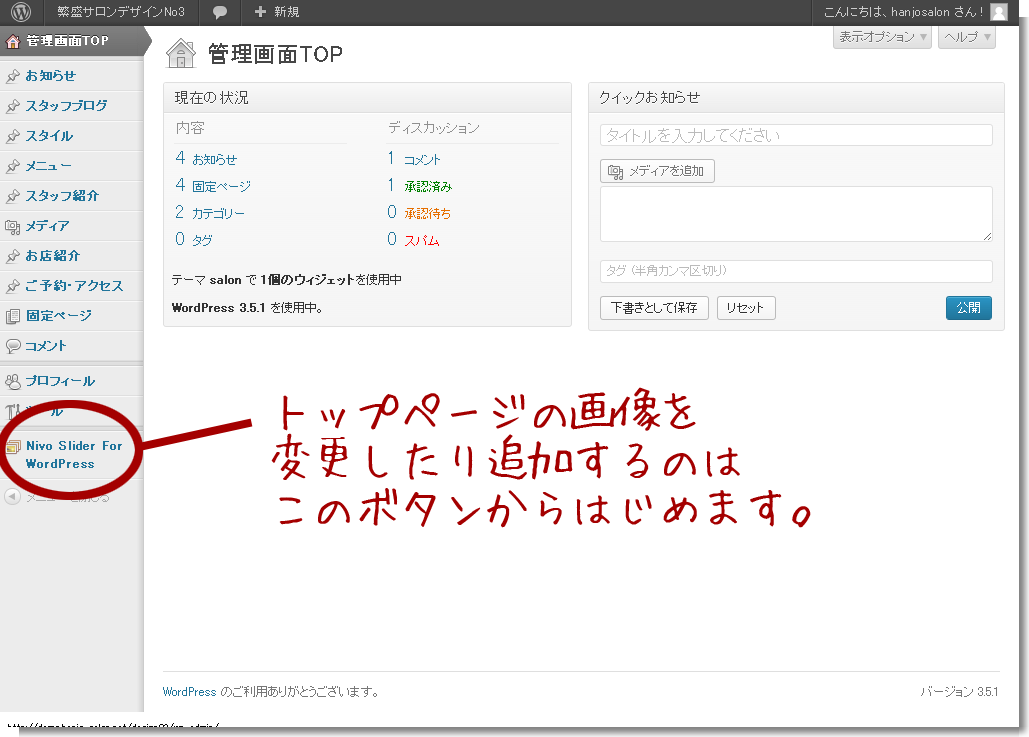
Task: Click the 公開 publish button
Action: (968, 308)
